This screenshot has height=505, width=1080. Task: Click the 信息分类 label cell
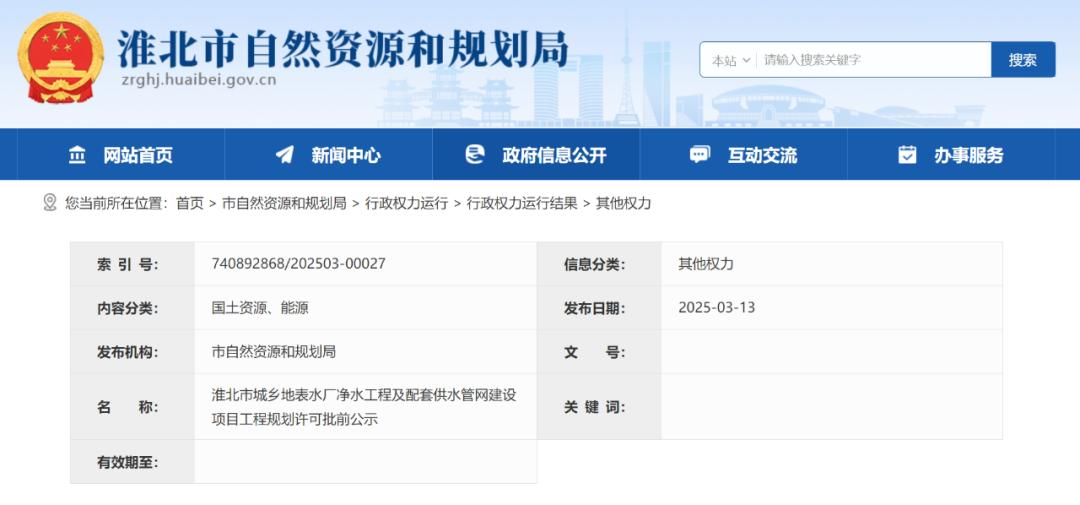point(599,264)
